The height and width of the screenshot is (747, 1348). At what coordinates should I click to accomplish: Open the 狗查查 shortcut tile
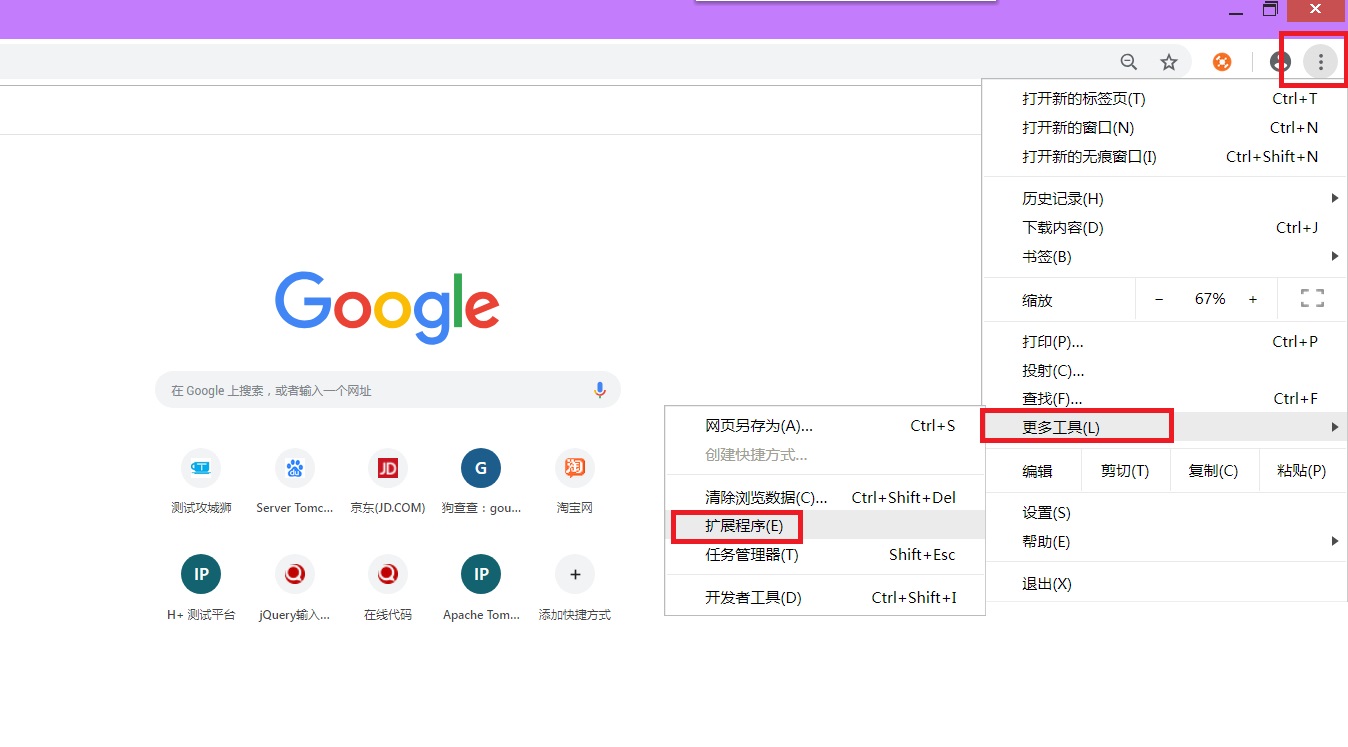click(481, 482)
